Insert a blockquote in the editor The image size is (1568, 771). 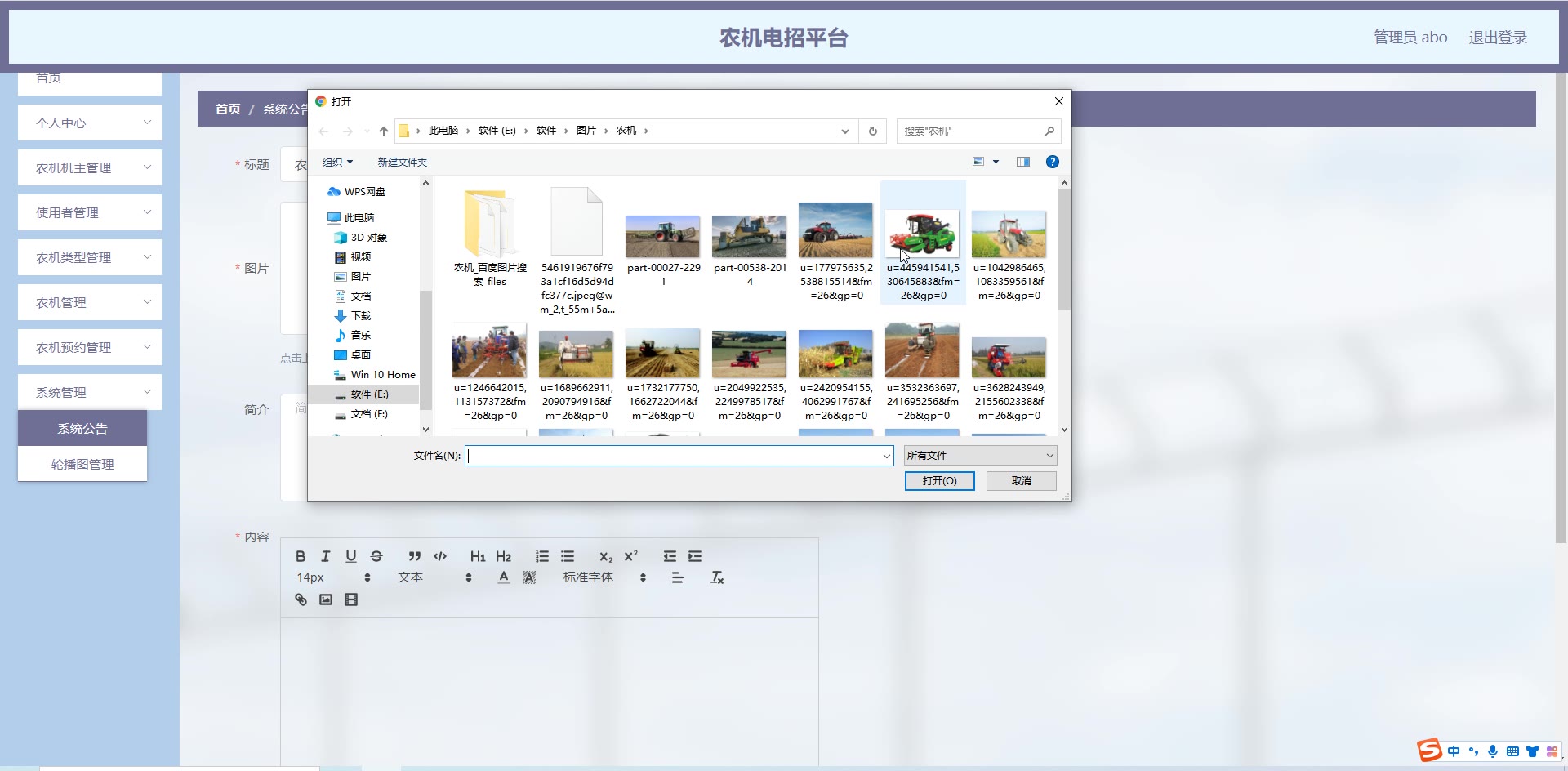point(415,556)
